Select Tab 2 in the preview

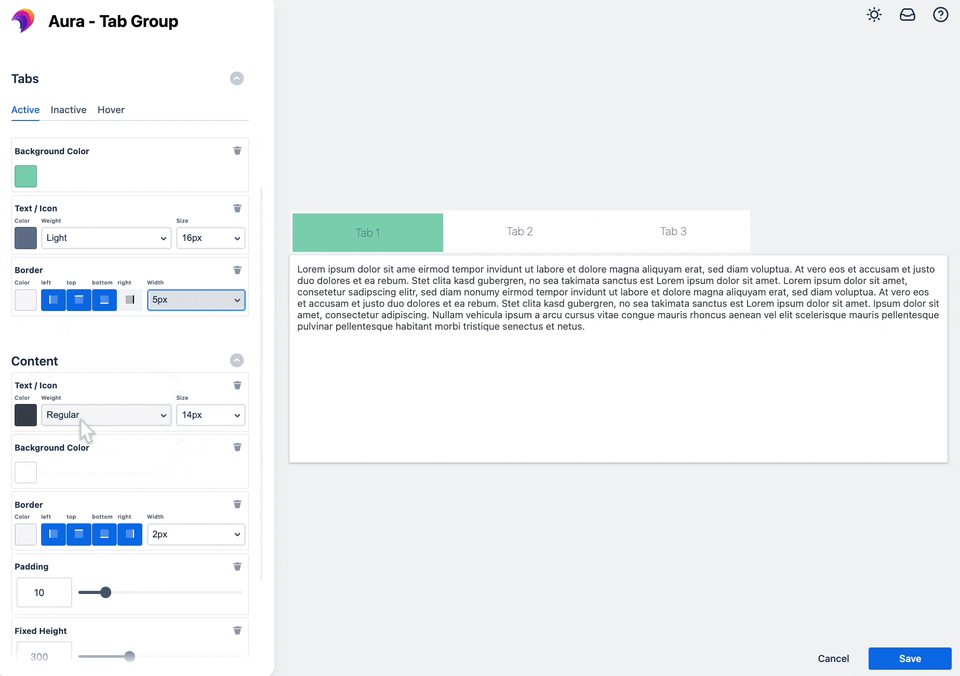pyautogui.click(x=520, y=231)
